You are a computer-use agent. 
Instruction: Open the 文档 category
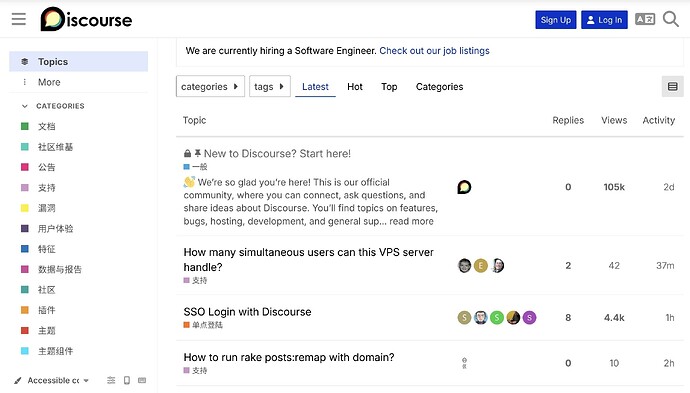click(46, 126)
